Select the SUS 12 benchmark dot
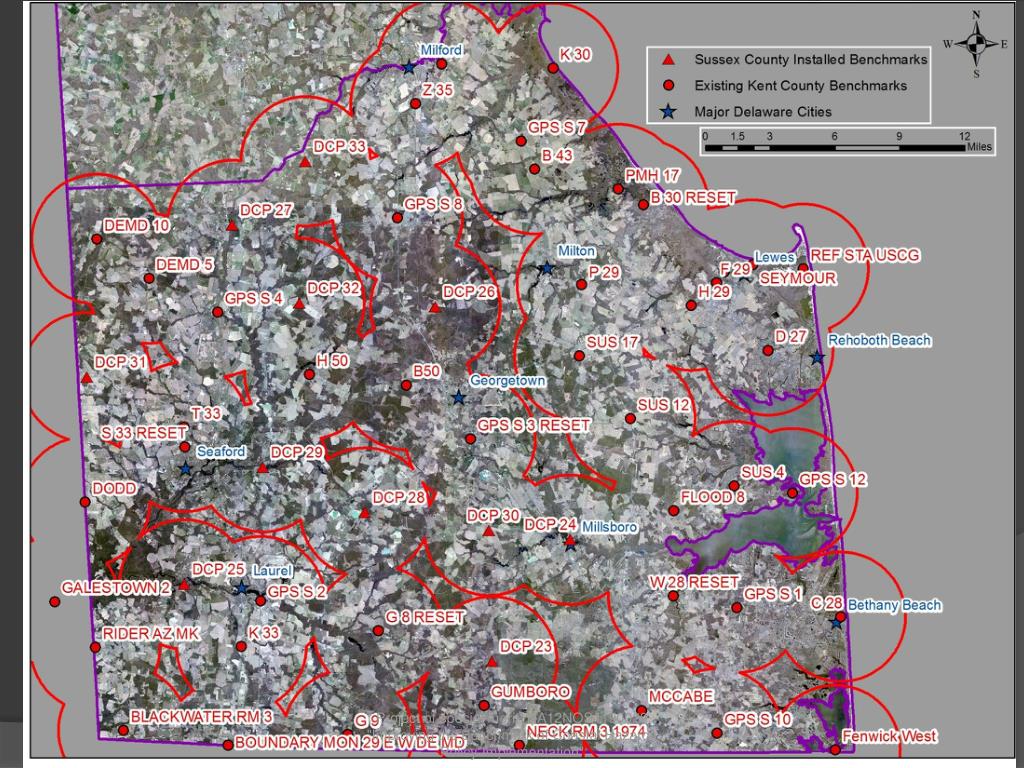Image resolution: width=1024 pixels, height=768 pixels. point(630,419)
